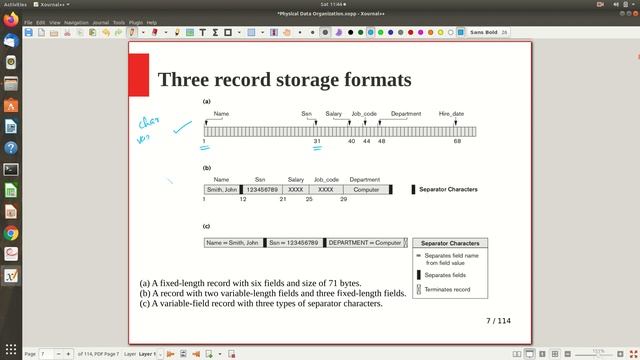This screenshot has width=640, height=360.
Task: Open the eraser options dropdown arrow
Action: pos(166,33)
